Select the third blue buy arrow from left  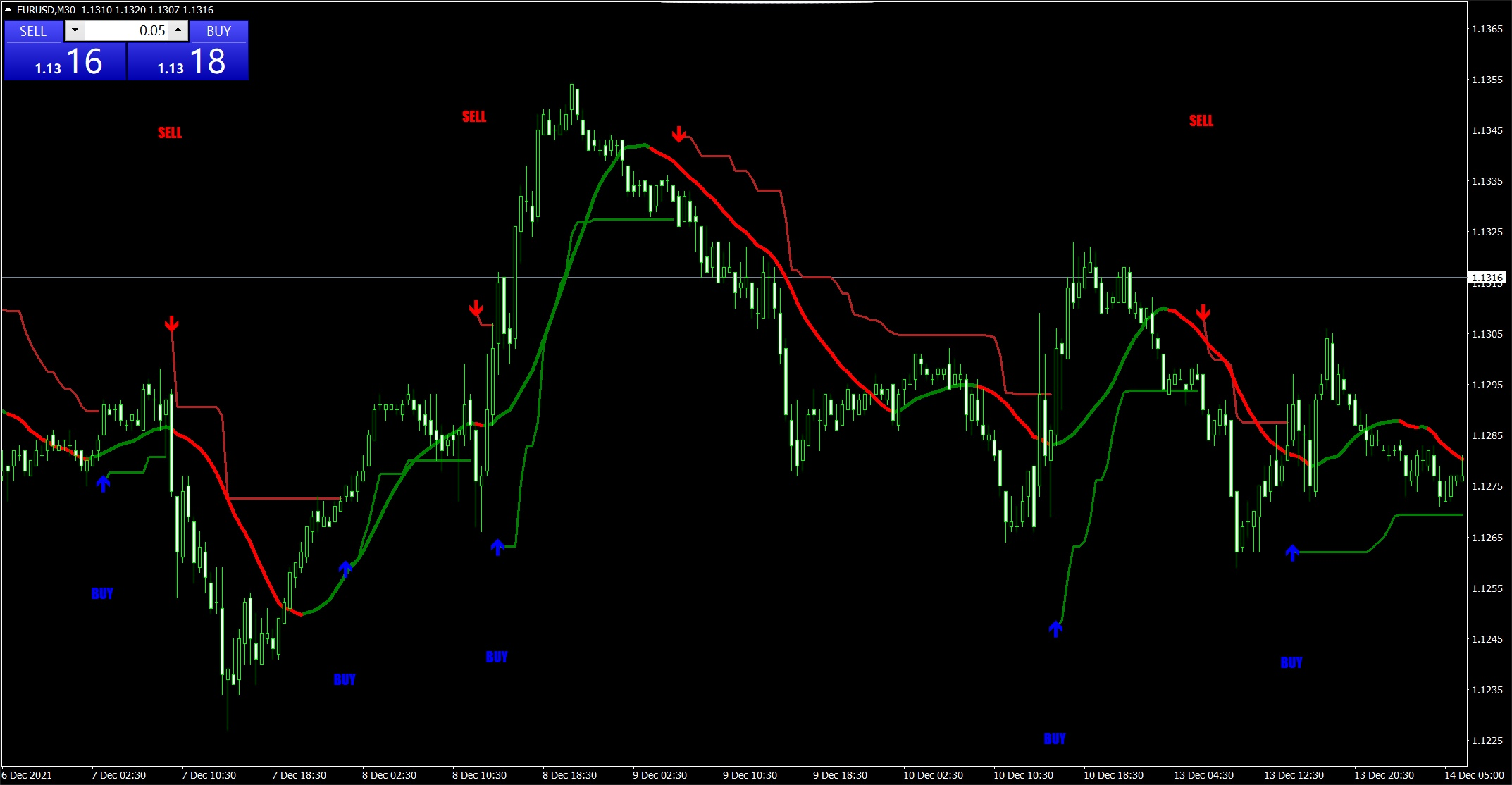click(x=497, y=547)
